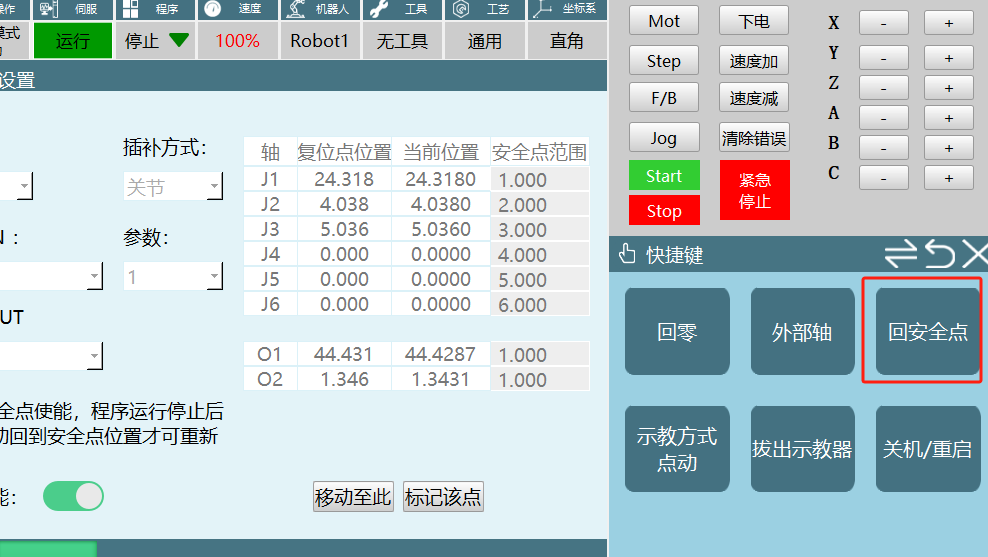Viewport: 988px width, 557px height.
Task: Click the 通用 process indicator
Action: [x=485, y=41]
